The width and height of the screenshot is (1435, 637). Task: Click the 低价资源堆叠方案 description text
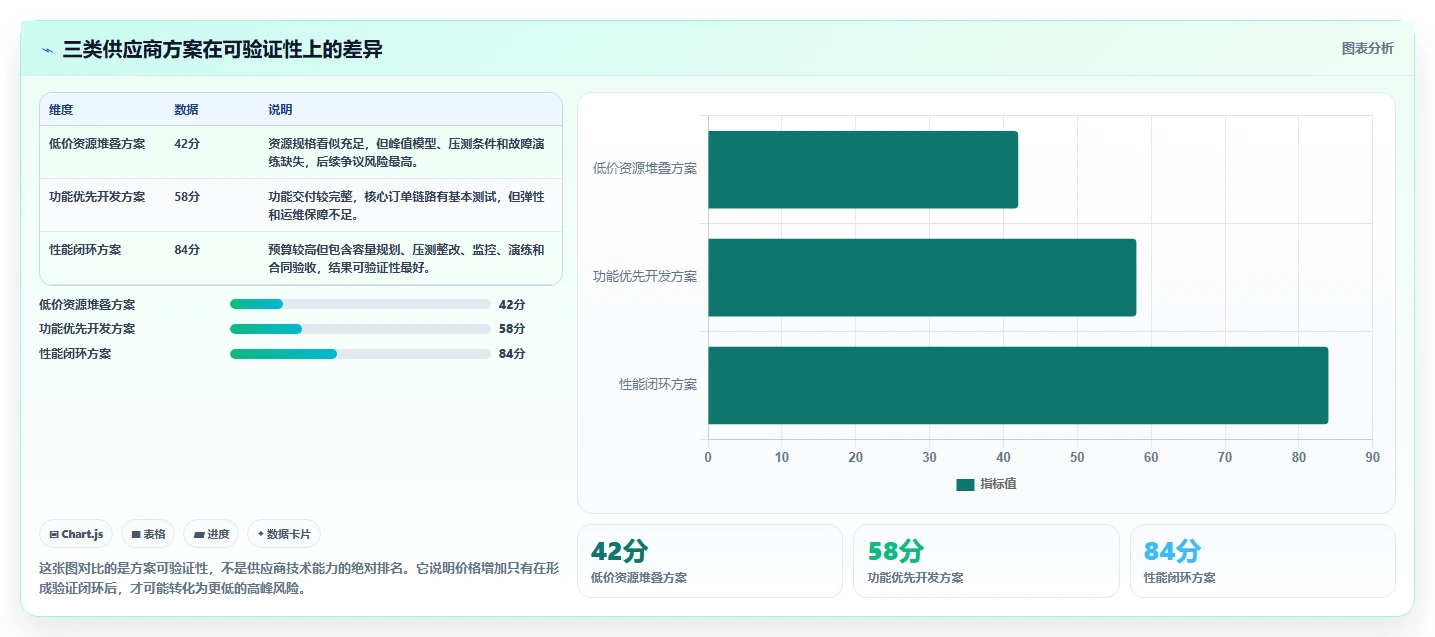(406, 153)
